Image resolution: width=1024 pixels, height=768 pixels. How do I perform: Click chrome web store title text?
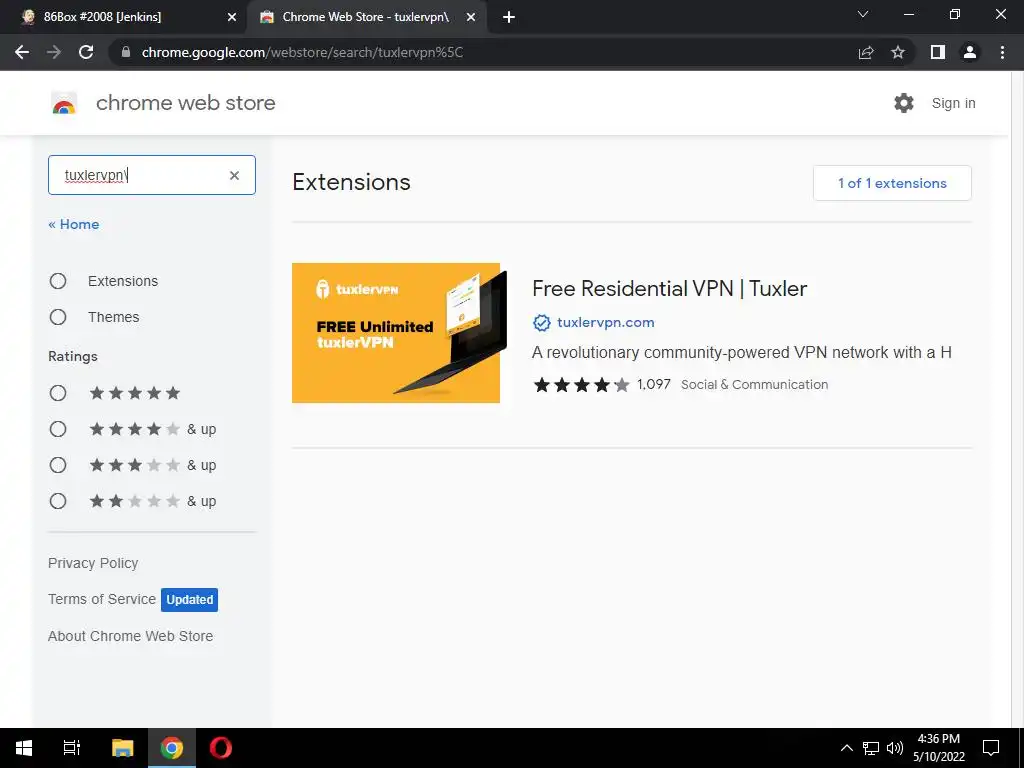click(x=185, y=103)
